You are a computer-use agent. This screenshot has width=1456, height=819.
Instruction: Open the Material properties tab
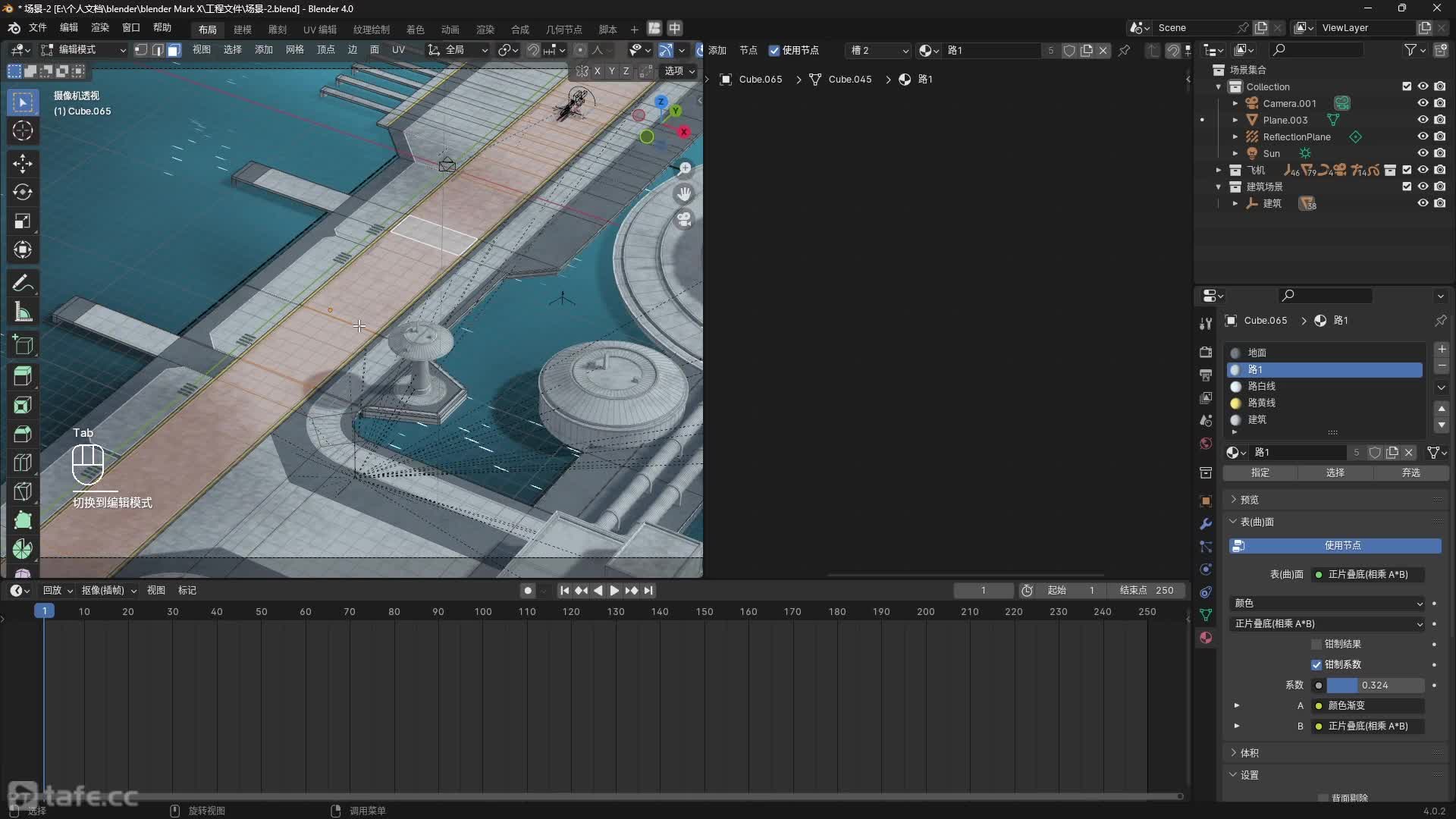1206,638
